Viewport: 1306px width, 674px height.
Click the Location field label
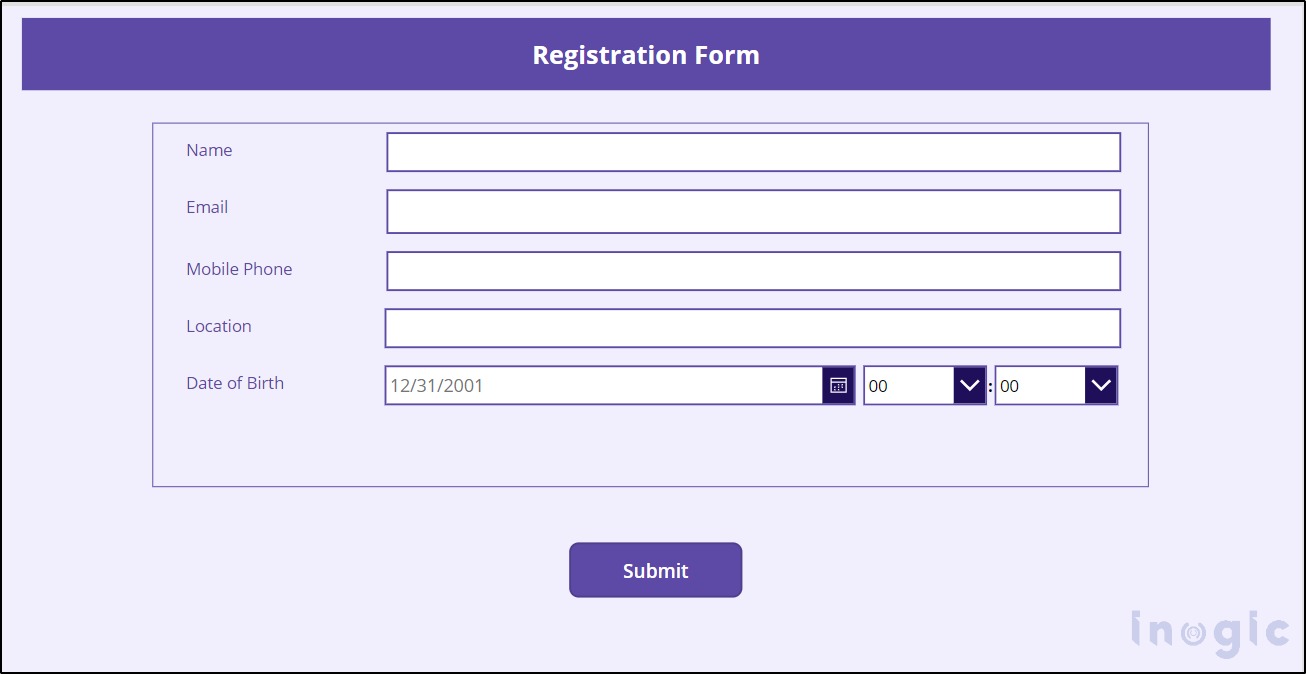click(218, 326)
